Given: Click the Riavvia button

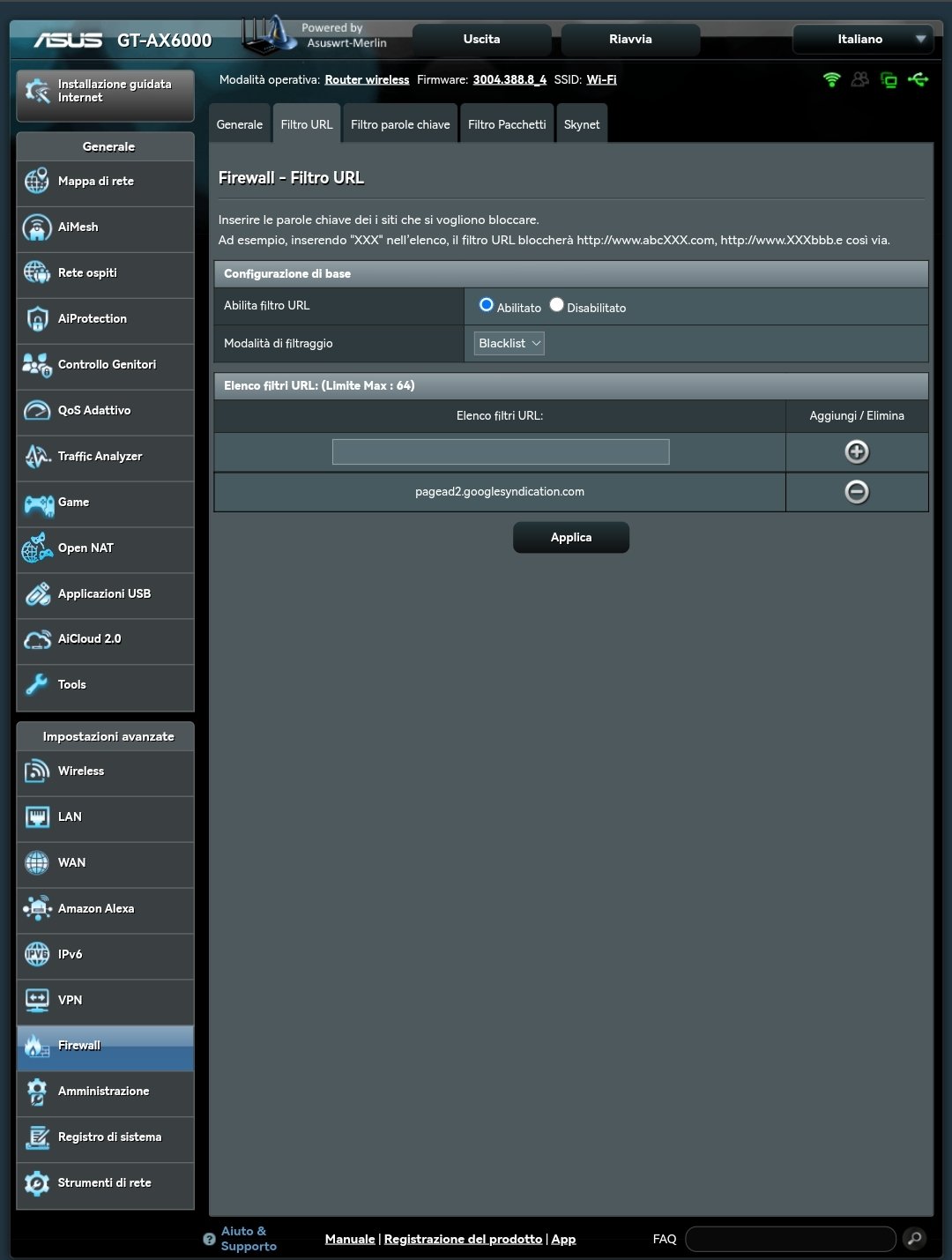Looking at the screenshot, I should [630, 40].
